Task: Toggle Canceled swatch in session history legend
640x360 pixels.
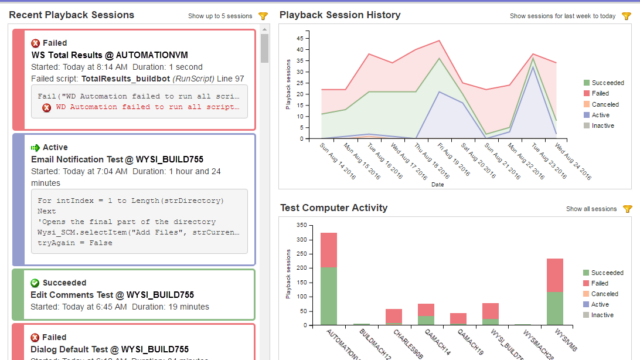Action: pos(587,104)
